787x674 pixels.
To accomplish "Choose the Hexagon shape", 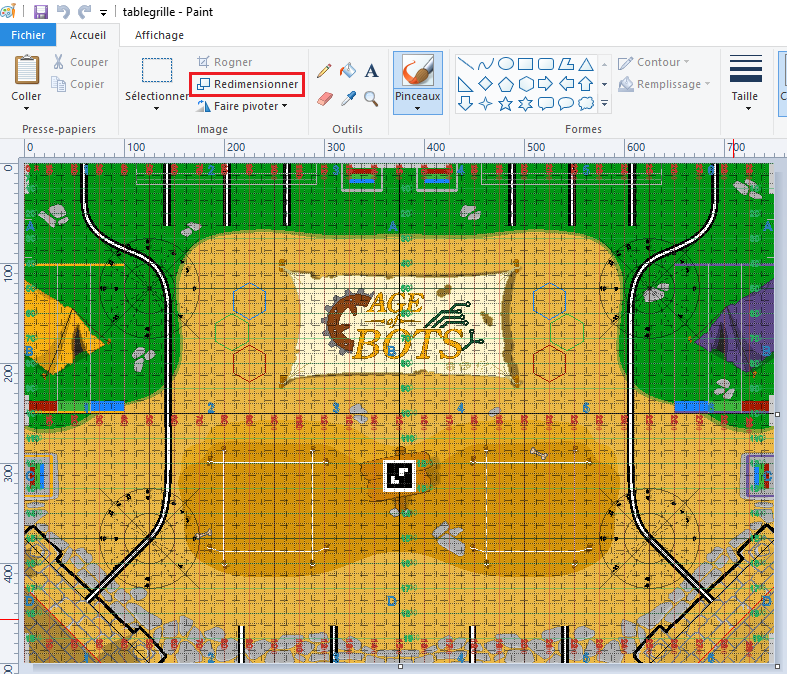I will (x=526, y=84).
